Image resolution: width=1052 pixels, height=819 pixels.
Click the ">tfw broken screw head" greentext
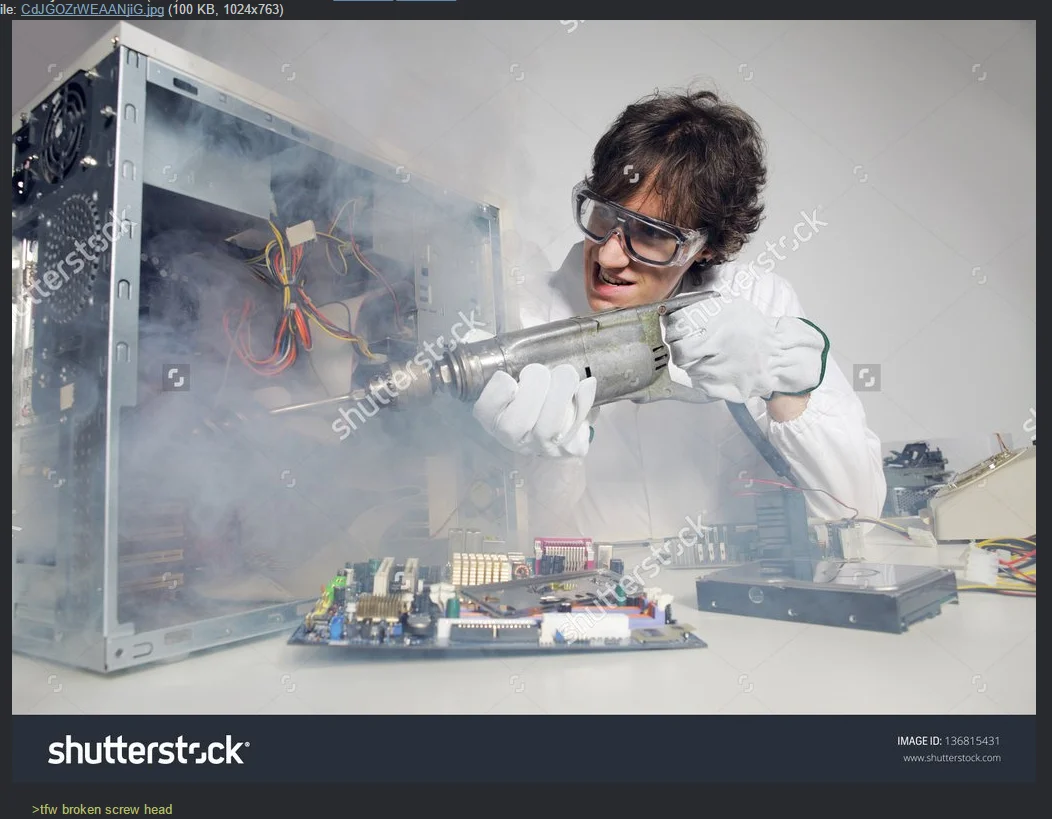pos(102,809)
